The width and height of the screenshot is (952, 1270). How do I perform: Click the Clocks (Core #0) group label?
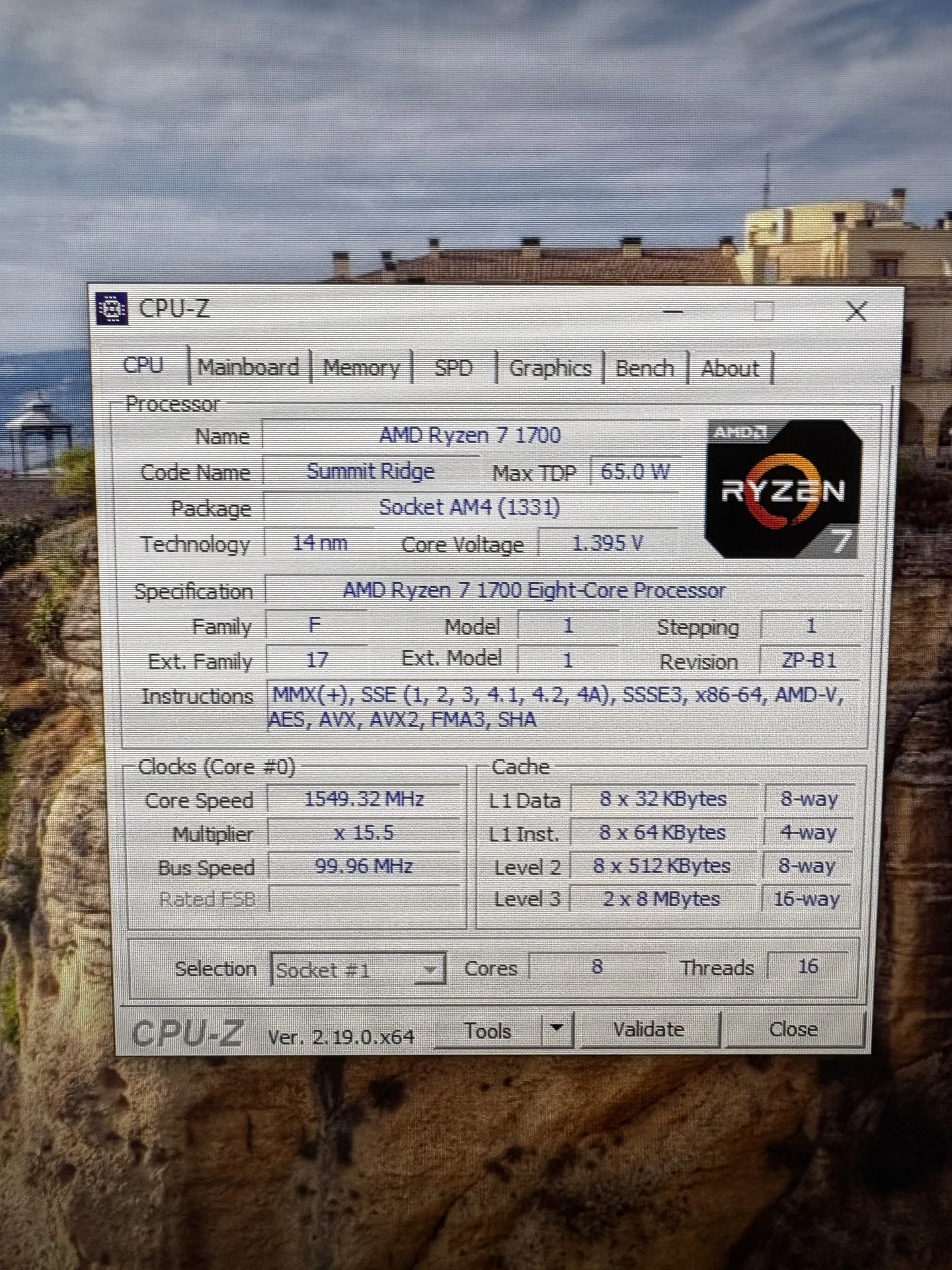pos(216,767)
